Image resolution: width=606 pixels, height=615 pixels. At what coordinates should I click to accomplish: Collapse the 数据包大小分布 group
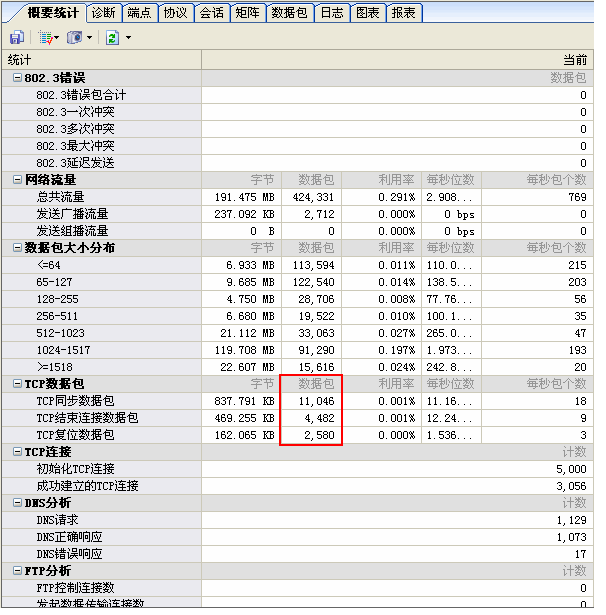click(x=17, y=247)
